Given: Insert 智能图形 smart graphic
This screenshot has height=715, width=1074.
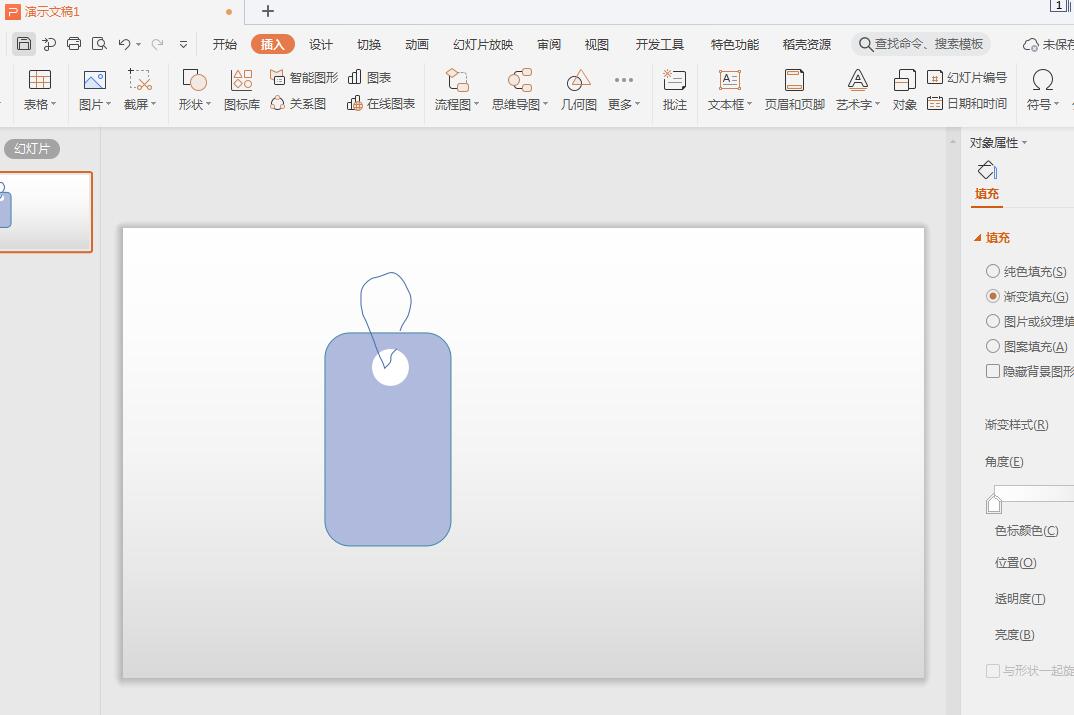Looking at the screenshot, I should 304,77.
